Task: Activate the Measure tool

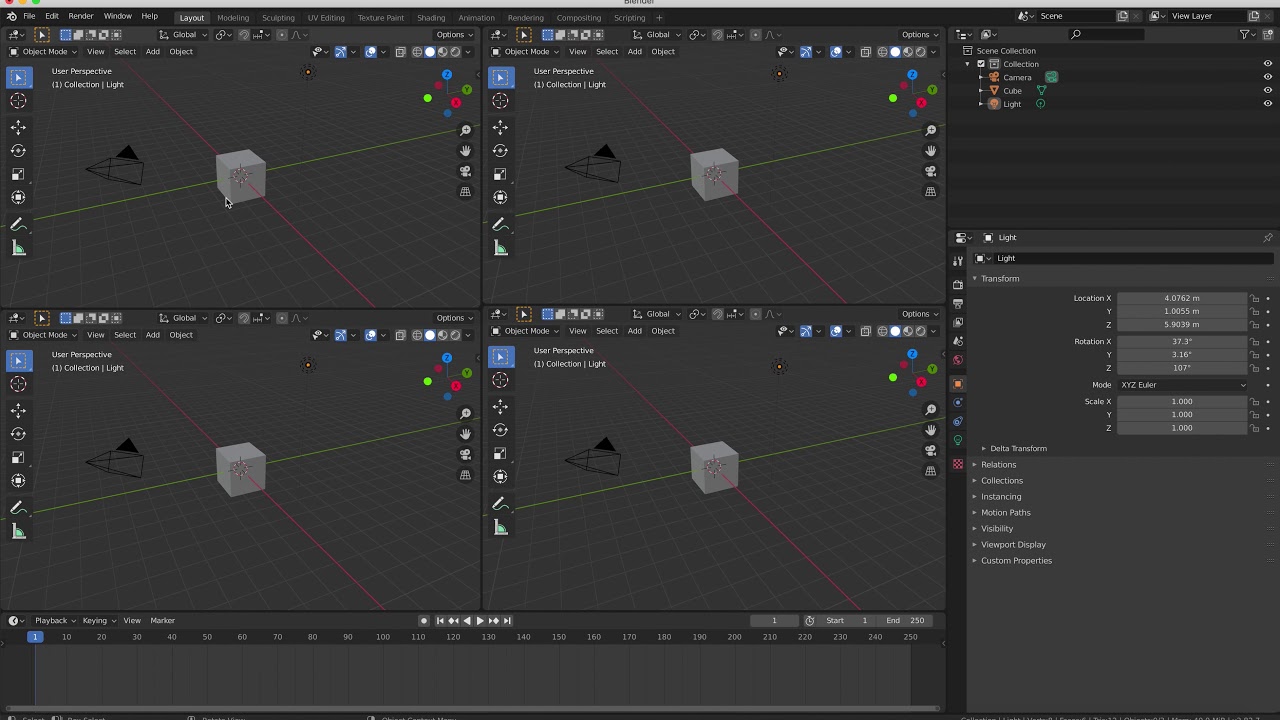Action: (18, 248)
